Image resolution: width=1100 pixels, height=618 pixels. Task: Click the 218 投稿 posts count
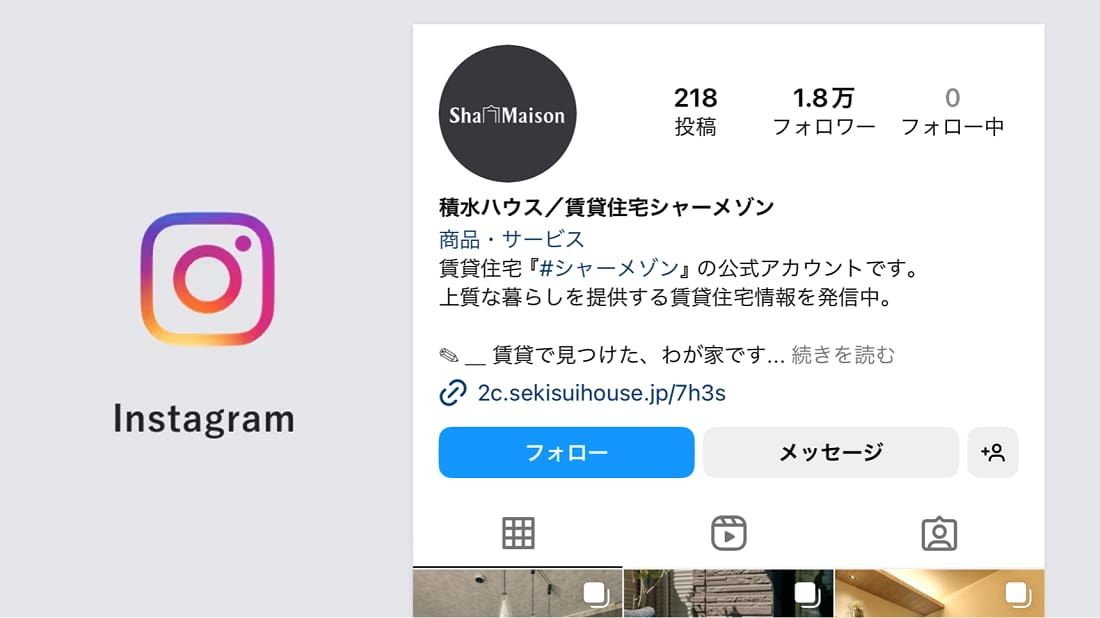695,111
